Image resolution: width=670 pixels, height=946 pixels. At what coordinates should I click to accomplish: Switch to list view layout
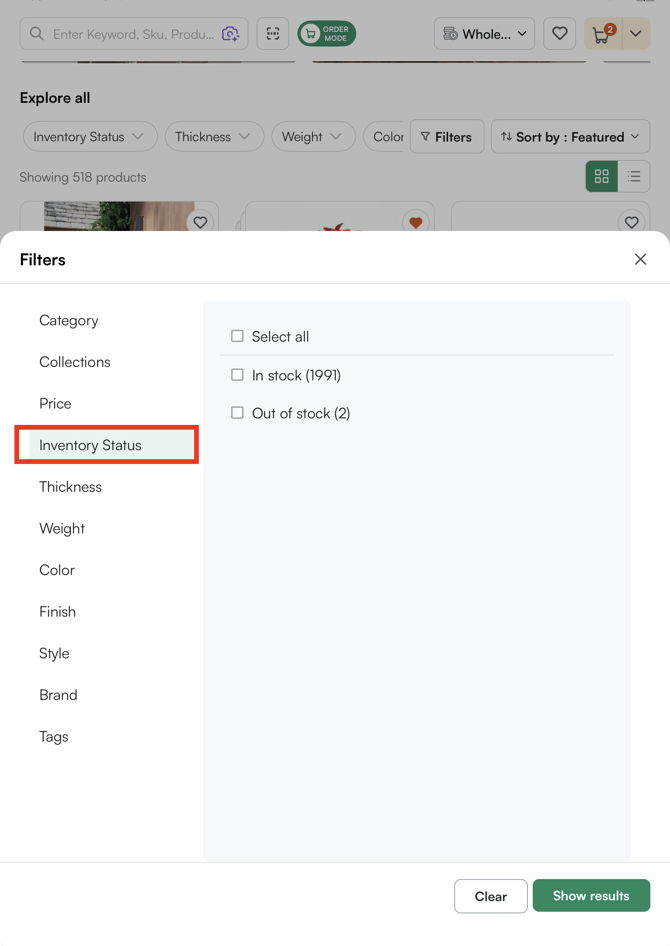pos(634,176)
